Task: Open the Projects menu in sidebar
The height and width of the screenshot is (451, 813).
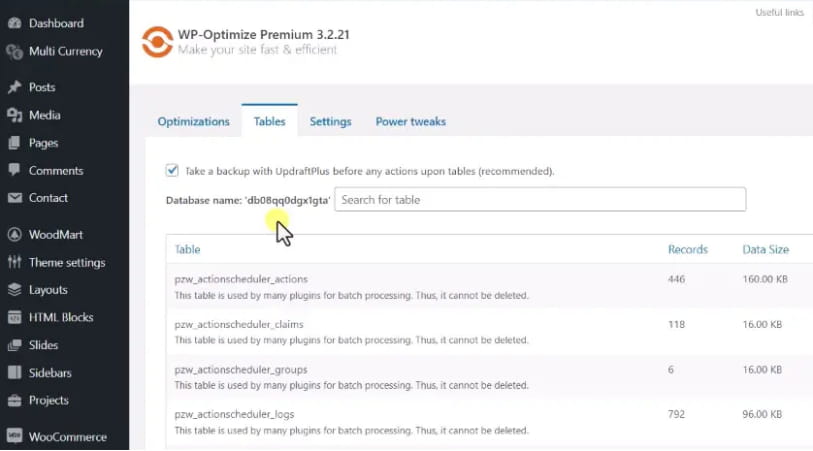Action: point(48,400)
